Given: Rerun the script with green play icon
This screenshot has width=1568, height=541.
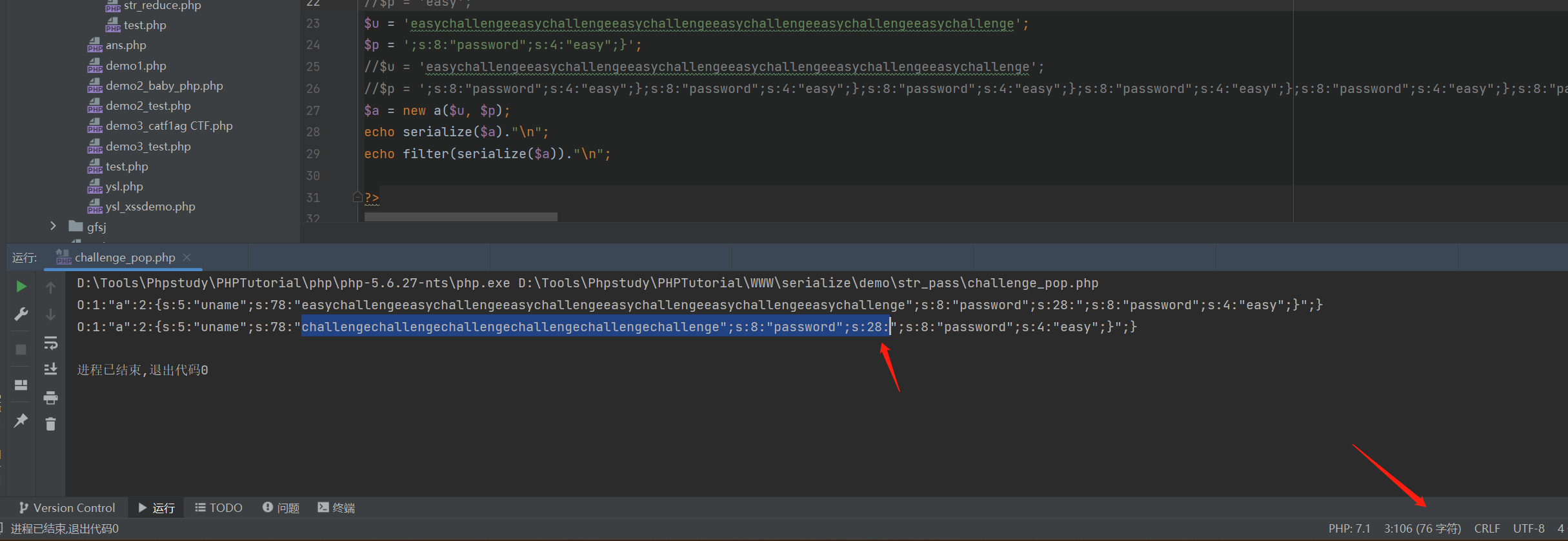Looking at the screenshot, I should click(x=21, y=286).
